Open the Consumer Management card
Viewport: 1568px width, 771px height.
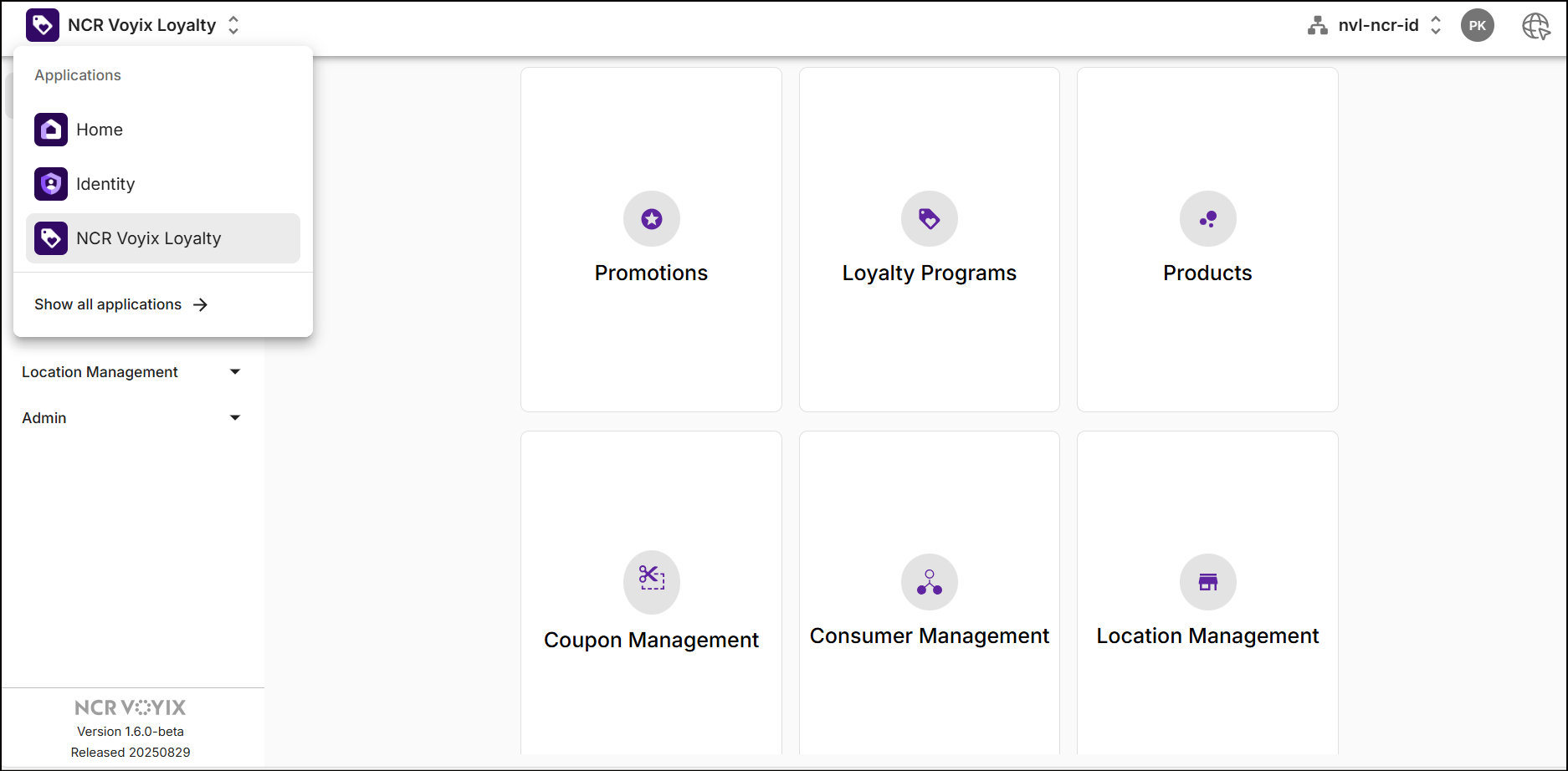[929, 636]
